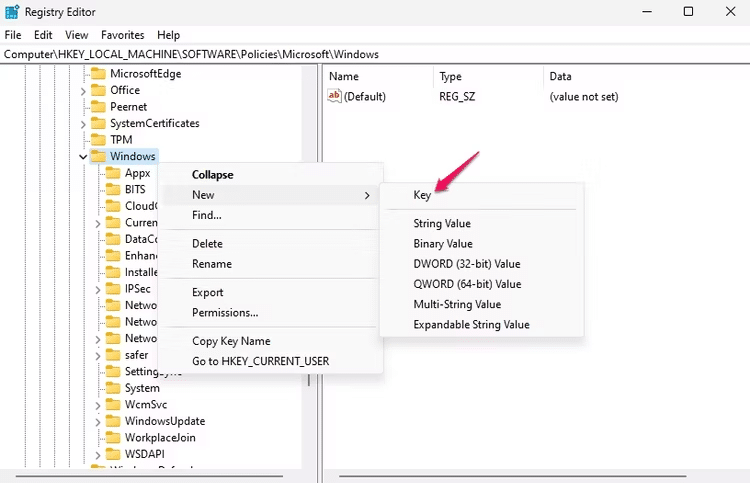Viewport: 750px width, 483px height.
Task: Open the Favorites menu in menu bar
Action: (x=122, y=35)
